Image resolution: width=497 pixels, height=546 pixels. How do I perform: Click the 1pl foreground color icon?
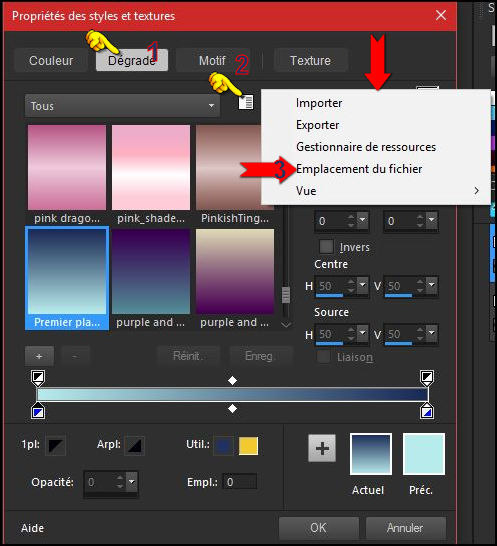pyautogui.click(x=56, y=445)
